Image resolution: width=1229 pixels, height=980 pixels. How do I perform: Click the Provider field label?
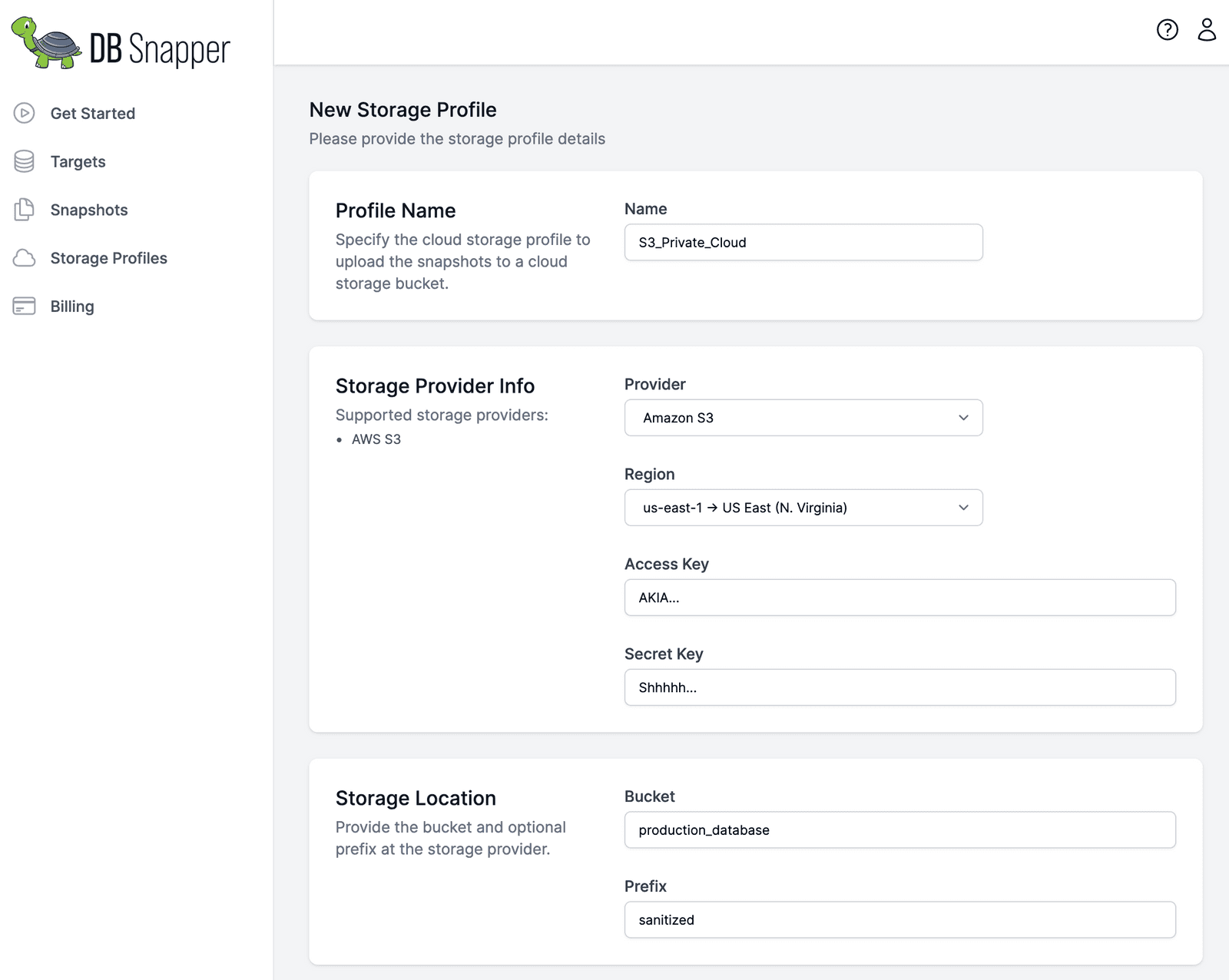pyautogui.click(x=654, y=384)
